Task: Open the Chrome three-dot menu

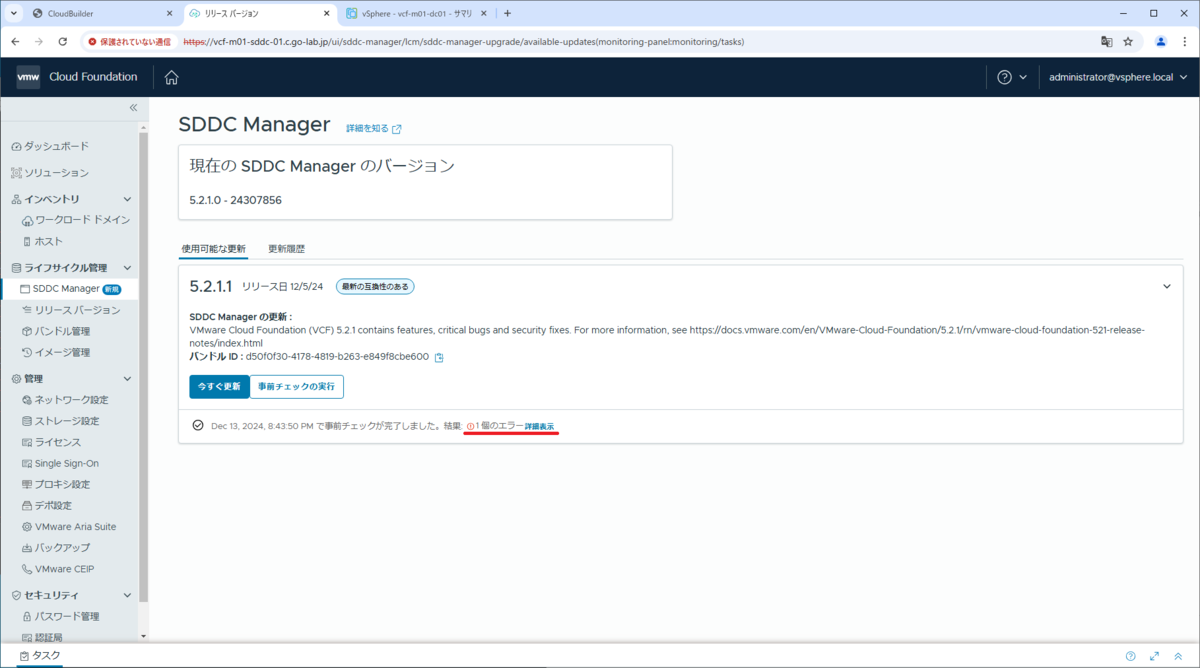Action: point(1183,42)
